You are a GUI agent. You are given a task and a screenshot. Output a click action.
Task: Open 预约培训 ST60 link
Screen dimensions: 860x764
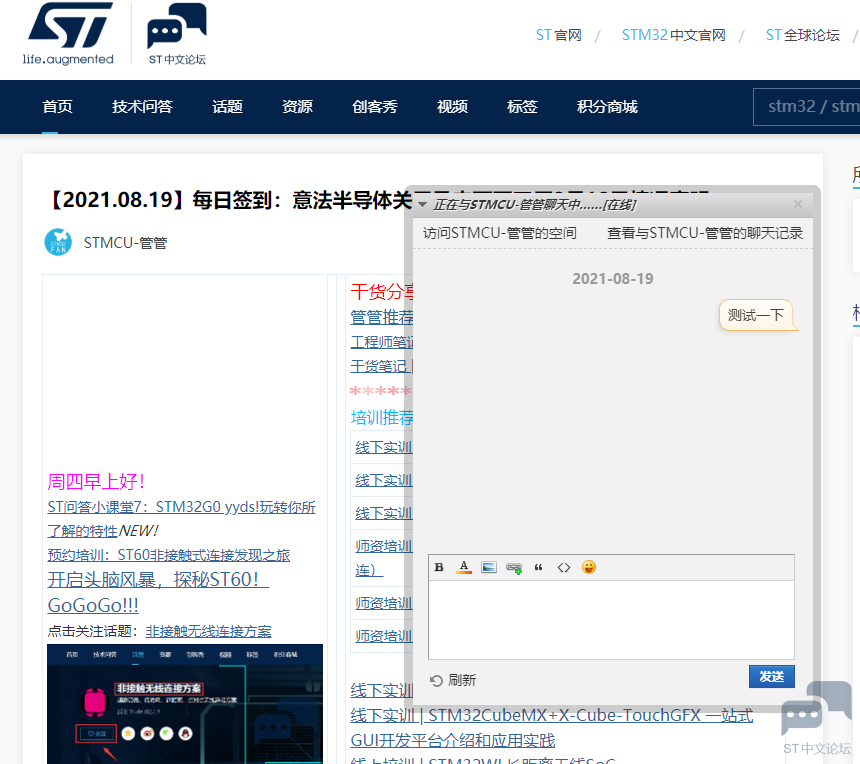[x=168, y=555]
